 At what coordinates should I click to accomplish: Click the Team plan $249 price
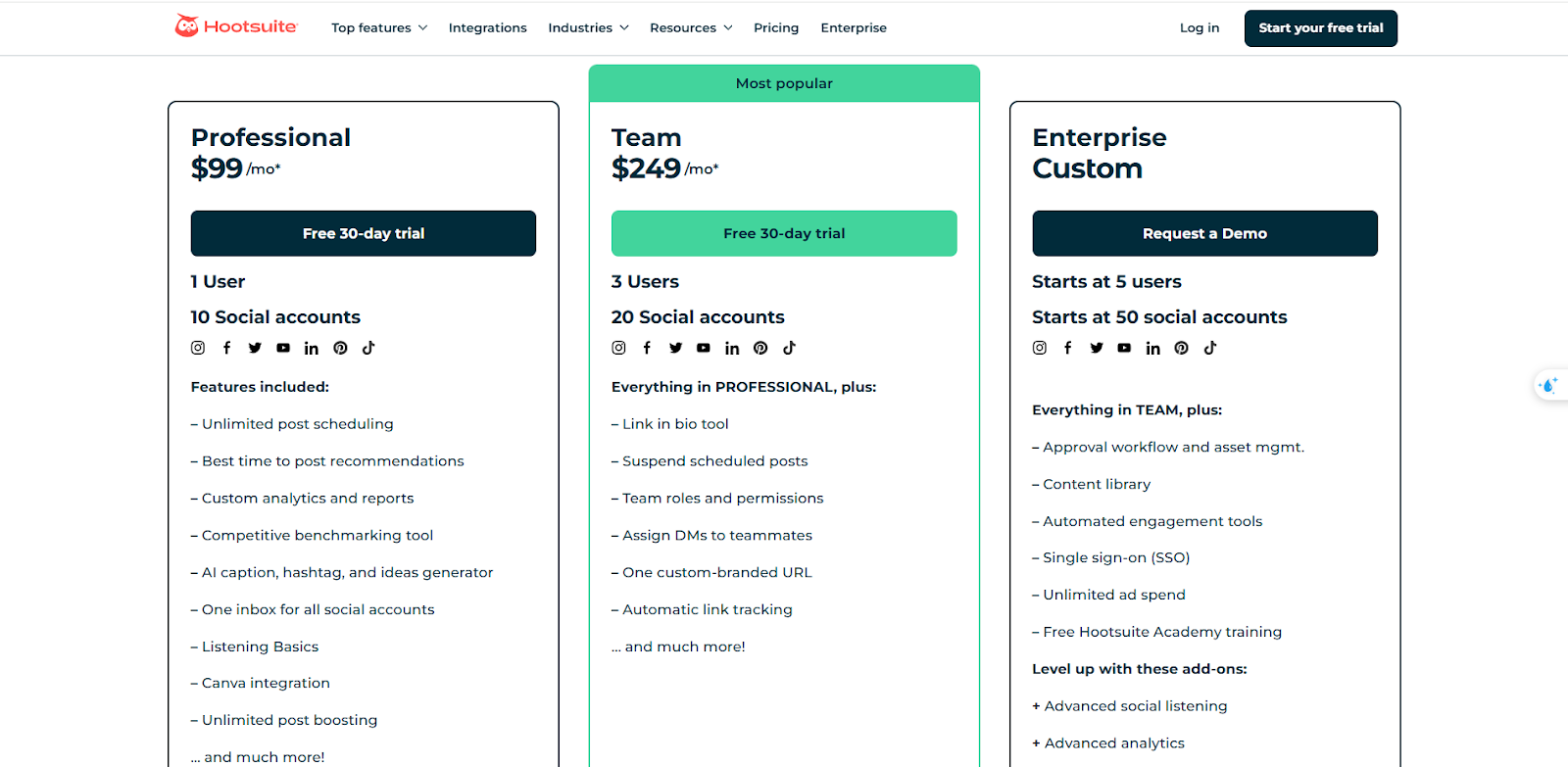[x=646, y=168]
